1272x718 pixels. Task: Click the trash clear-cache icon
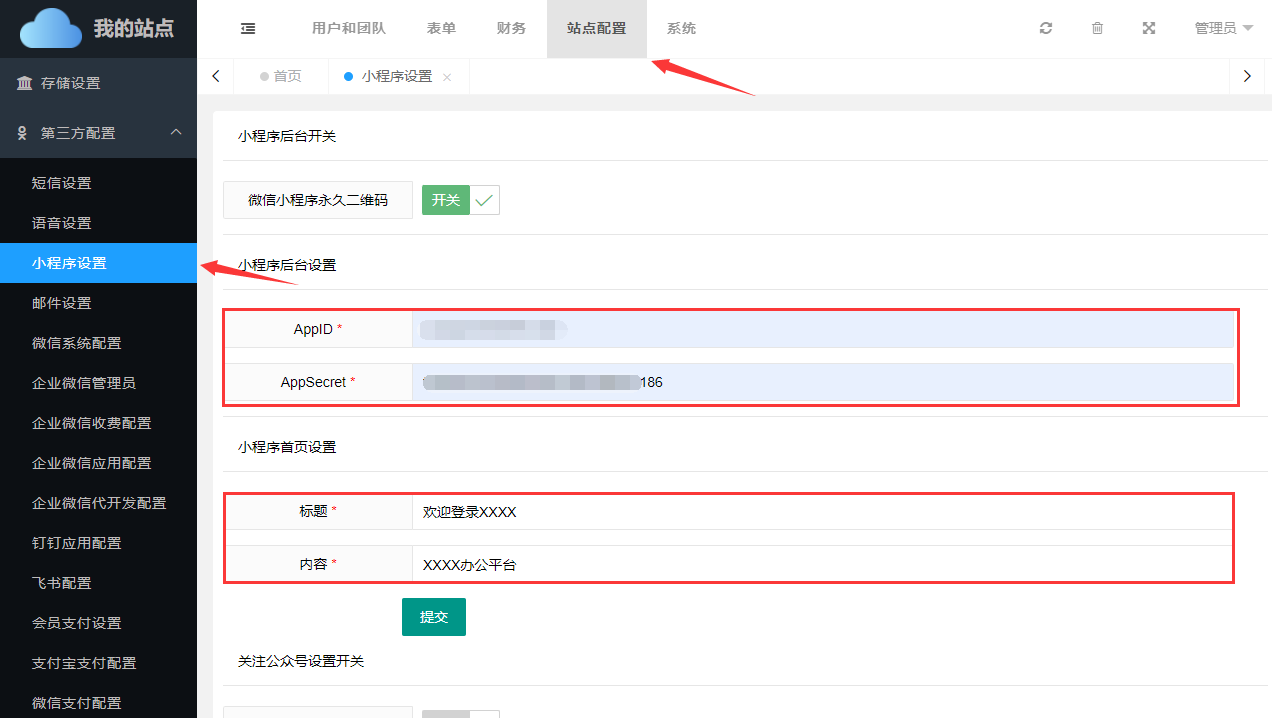point(1097,29)
